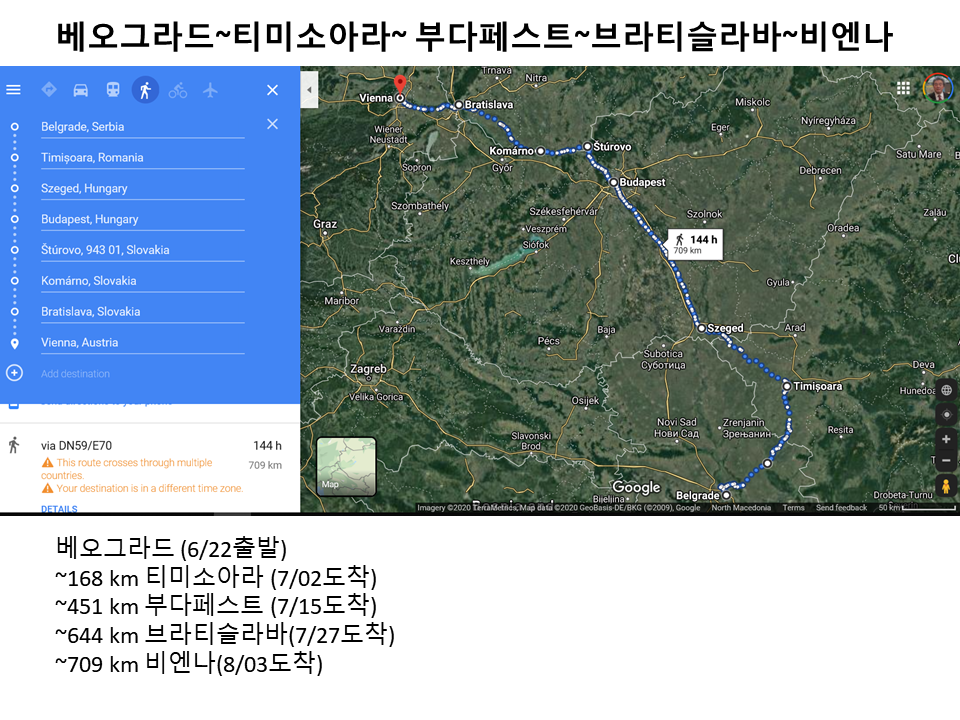The width and height of the screenshot is (960, 720).
Task: Click the Timișoara waypoint marker on map
Action: click(787, 386)
